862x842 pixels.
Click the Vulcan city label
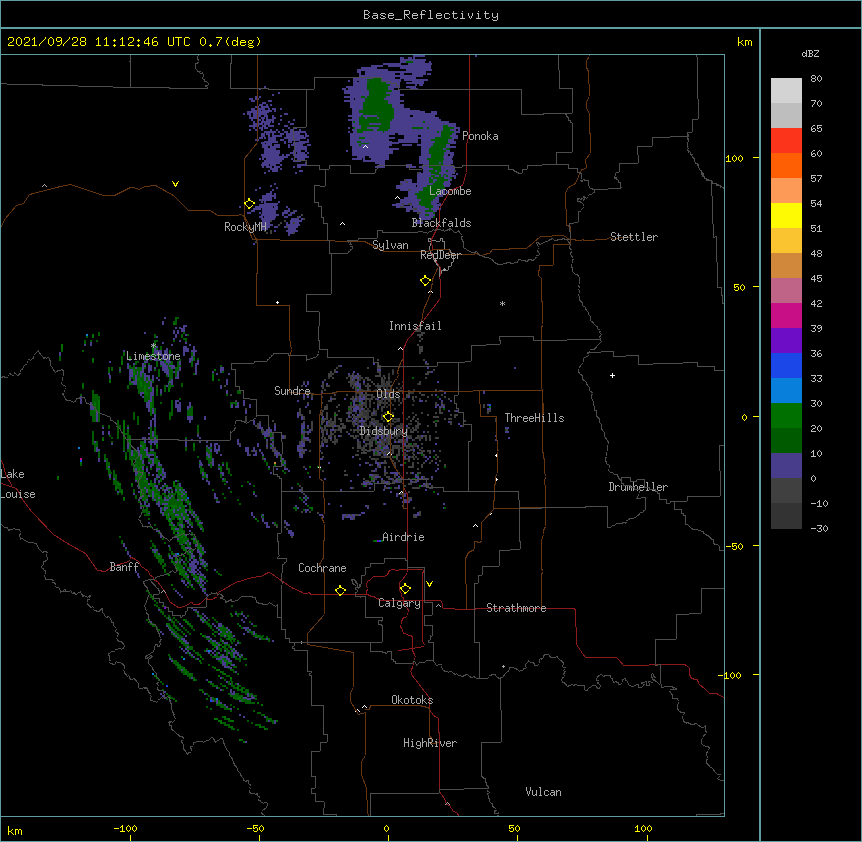click(x=543, y=792)
